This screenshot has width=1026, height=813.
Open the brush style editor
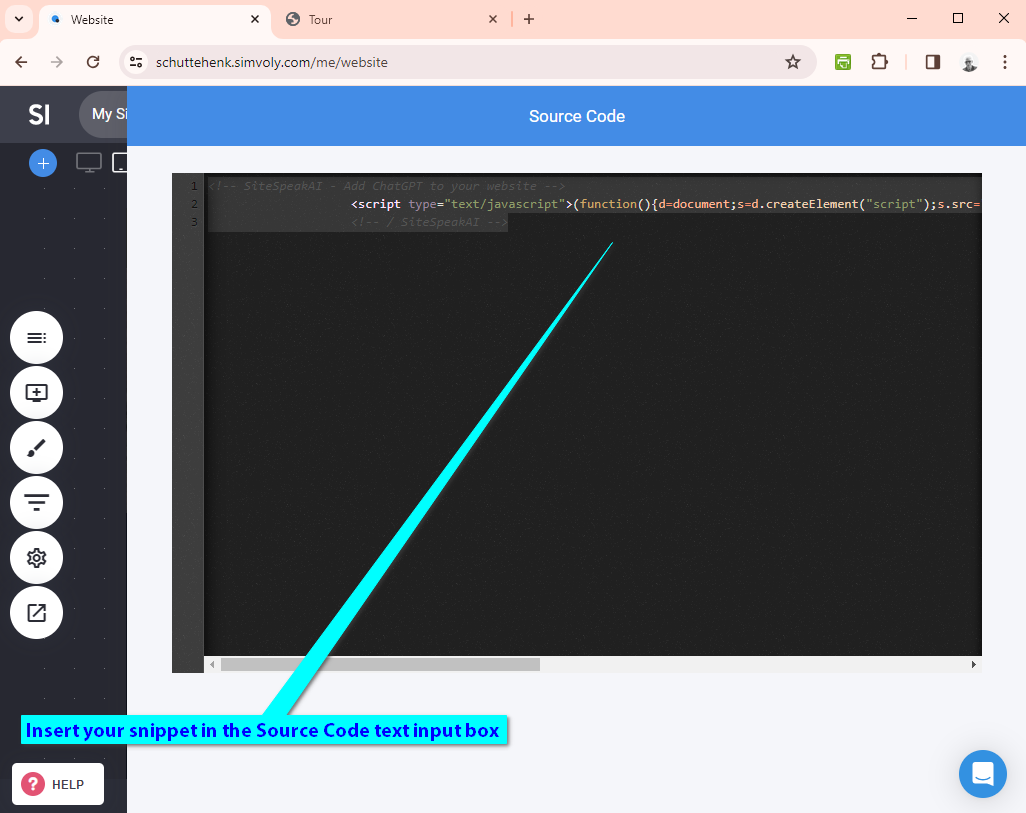(37, 448)
